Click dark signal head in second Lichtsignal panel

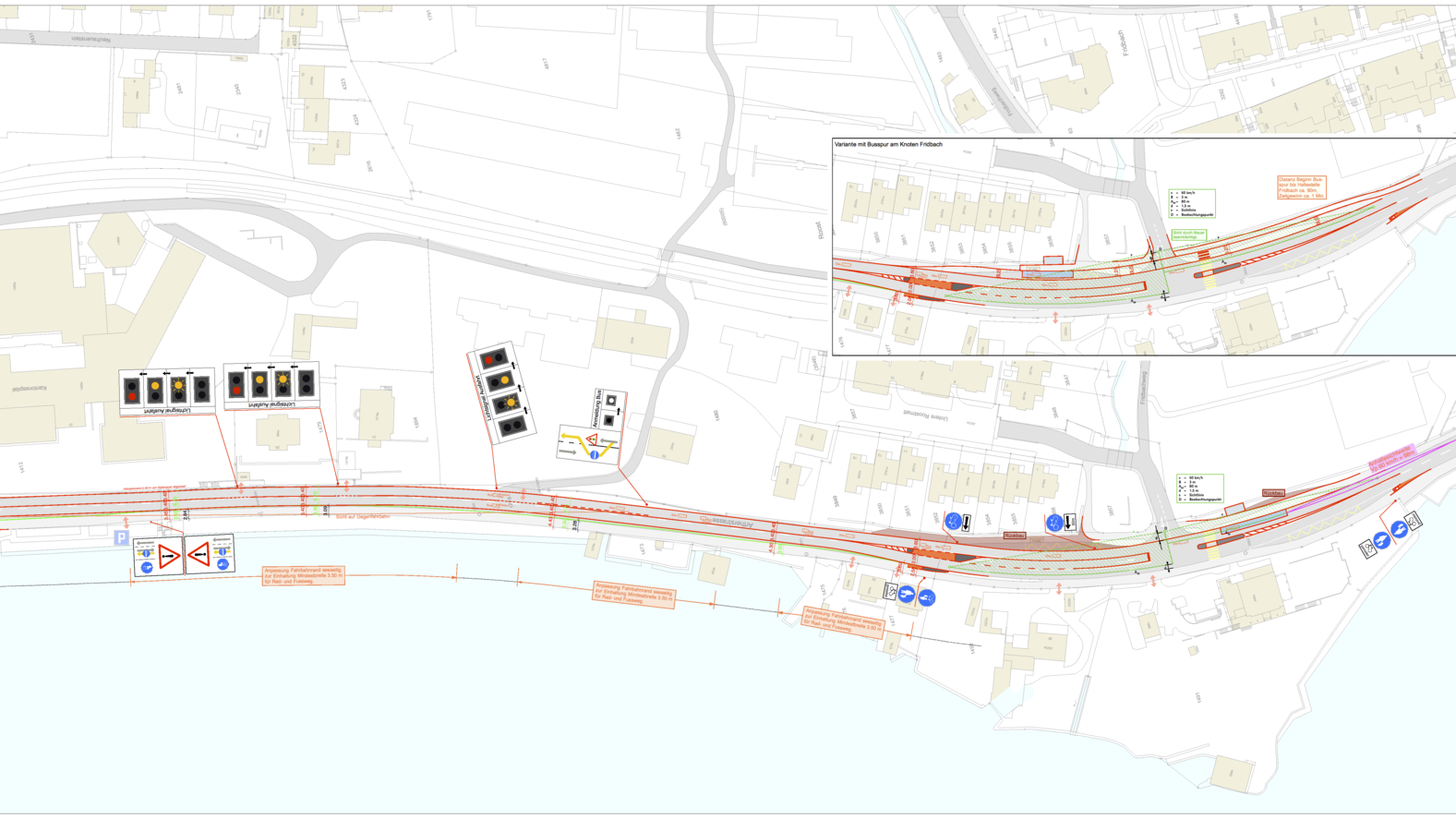[306, 382]
